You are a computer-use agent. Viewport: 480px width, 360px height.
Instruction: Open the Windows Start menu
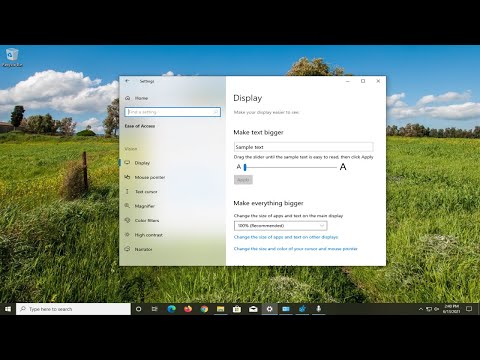8,309
